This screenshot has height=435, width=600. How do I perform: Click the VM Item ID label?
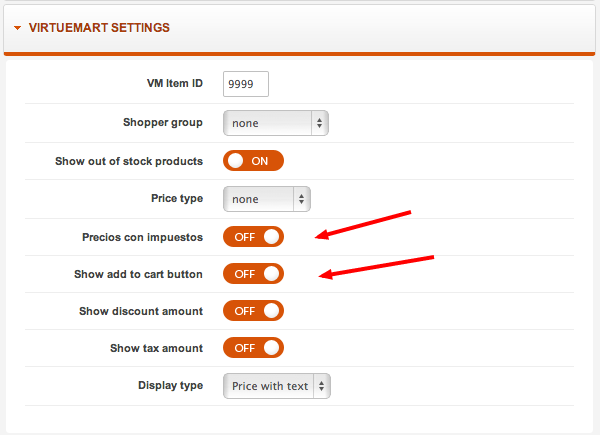(174, 83)
